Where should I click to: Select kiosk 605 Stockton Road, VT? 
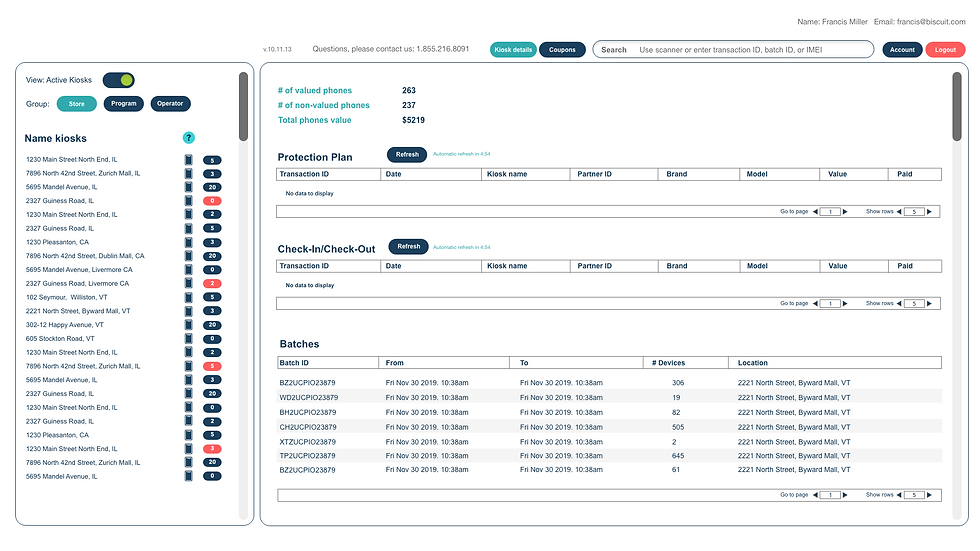(x=60, y=339)
